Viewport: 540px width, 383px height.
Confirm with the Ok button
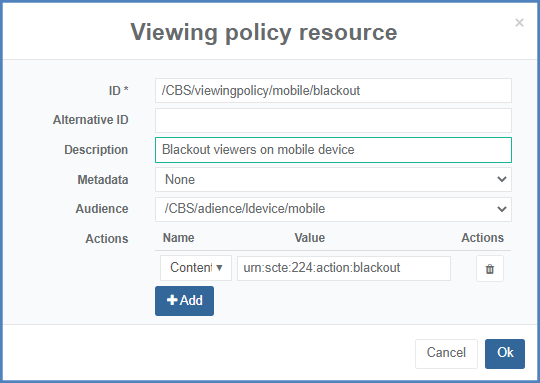tap(505, 354)
